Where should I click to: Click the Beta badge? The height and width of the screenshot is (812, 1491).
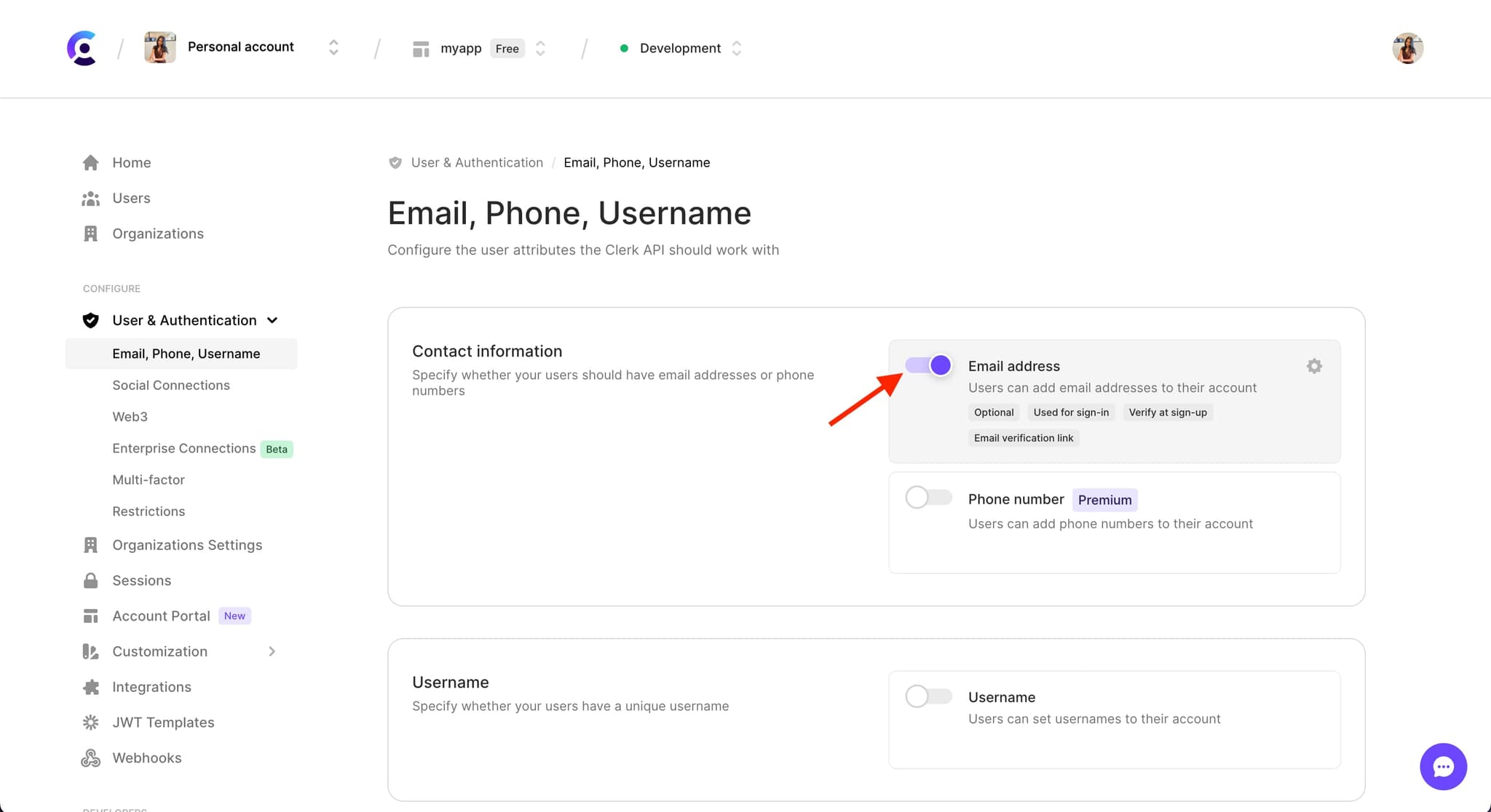[277, 449]
